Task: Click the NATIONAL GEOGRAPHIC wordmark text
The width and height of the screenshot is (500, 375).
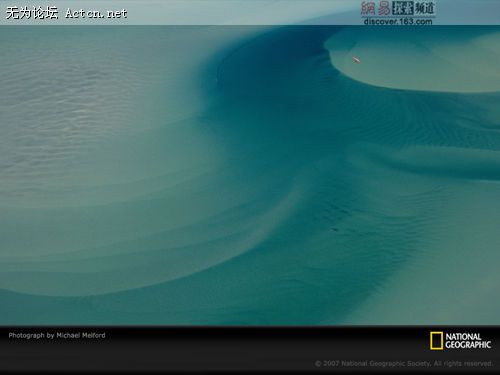Action: tap(468, 341)
